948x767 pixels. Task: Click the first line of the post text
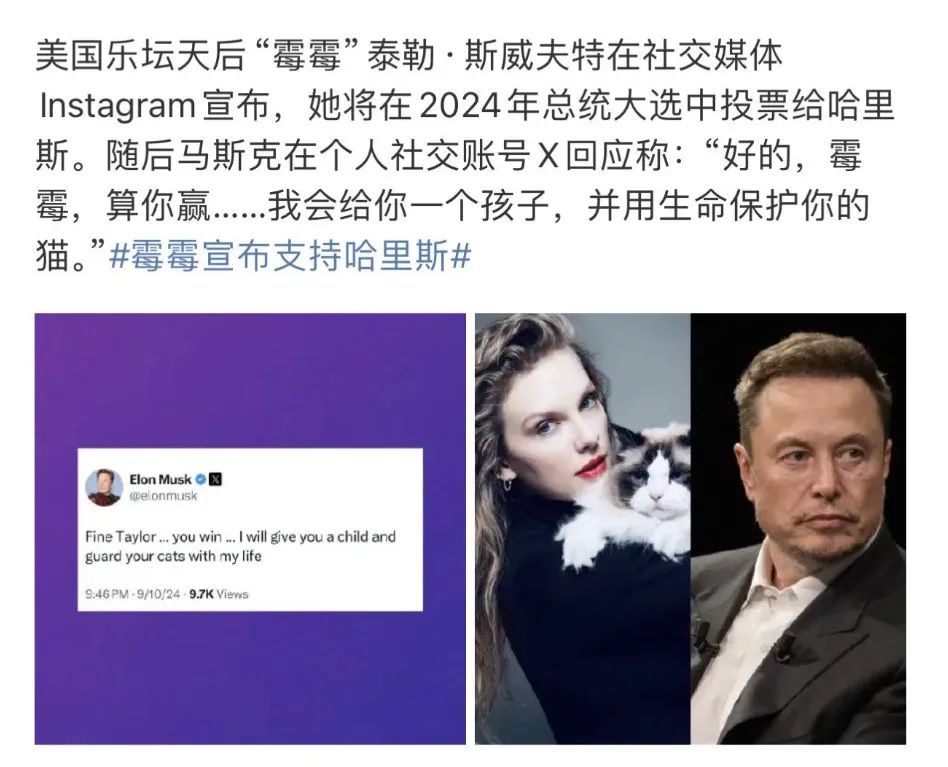409,56
